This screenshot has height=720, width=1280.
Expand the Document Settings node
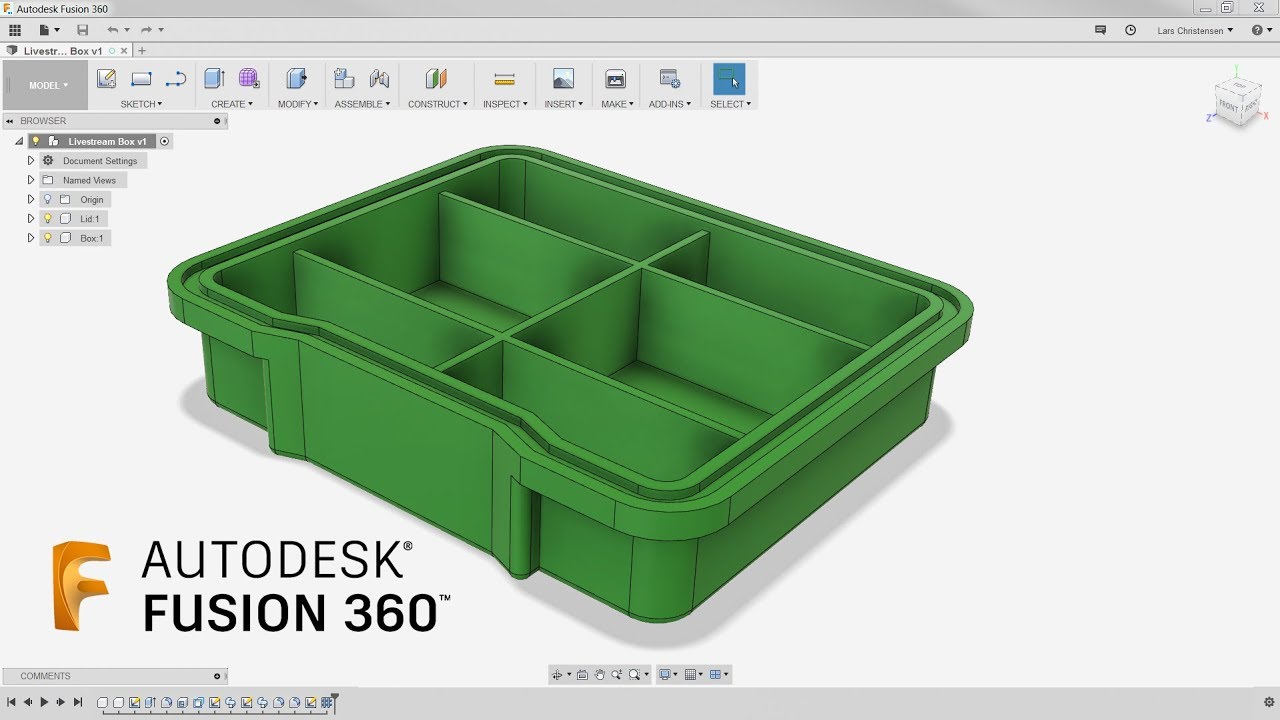coord(30,161)
